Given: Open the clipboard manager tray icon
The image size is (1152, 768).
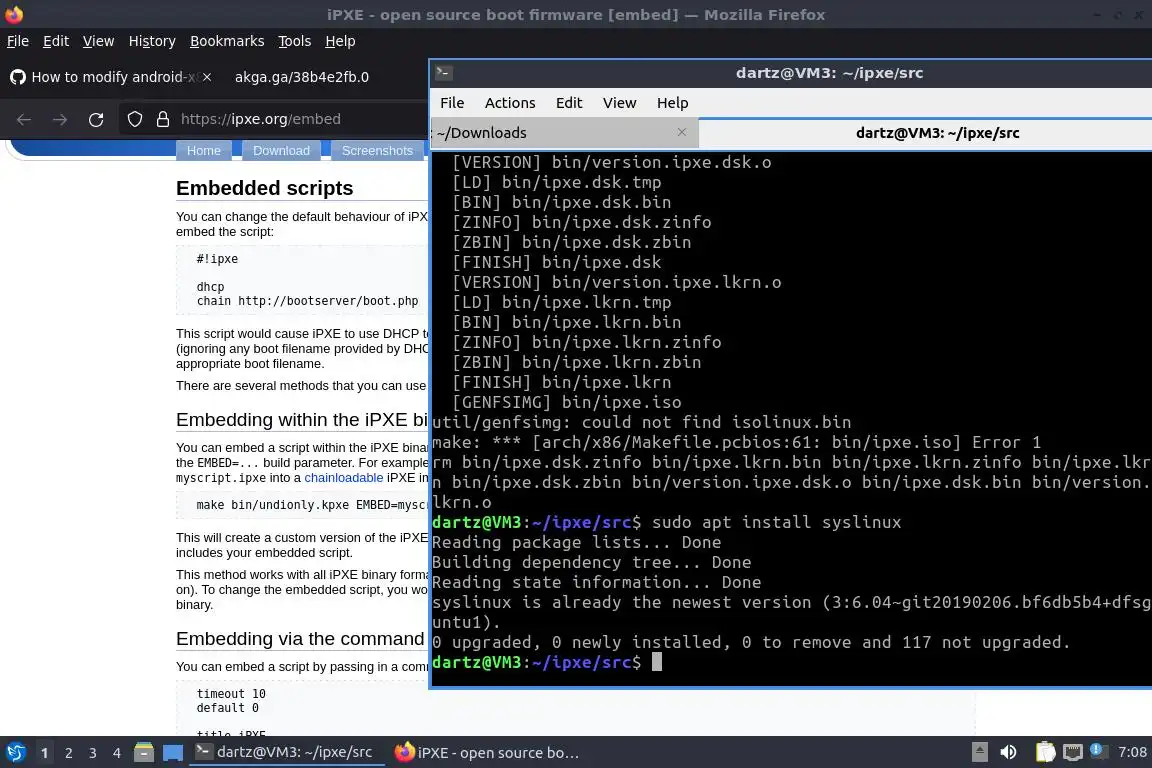Looking at the screenshot, I should coord(1045,752).
